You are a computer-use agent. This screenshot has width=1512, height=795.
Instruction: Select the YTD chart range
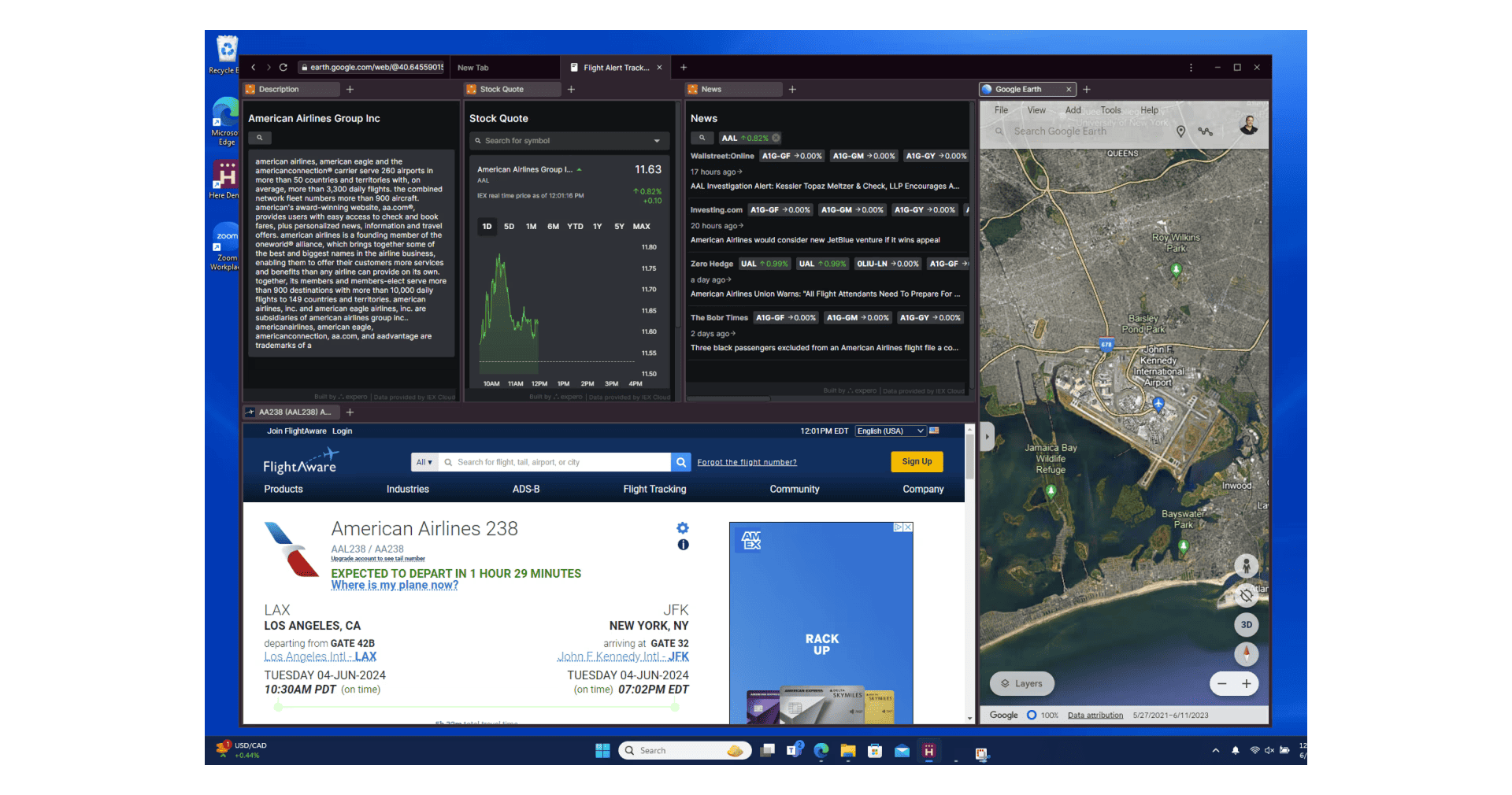click(x=575, y=227)
